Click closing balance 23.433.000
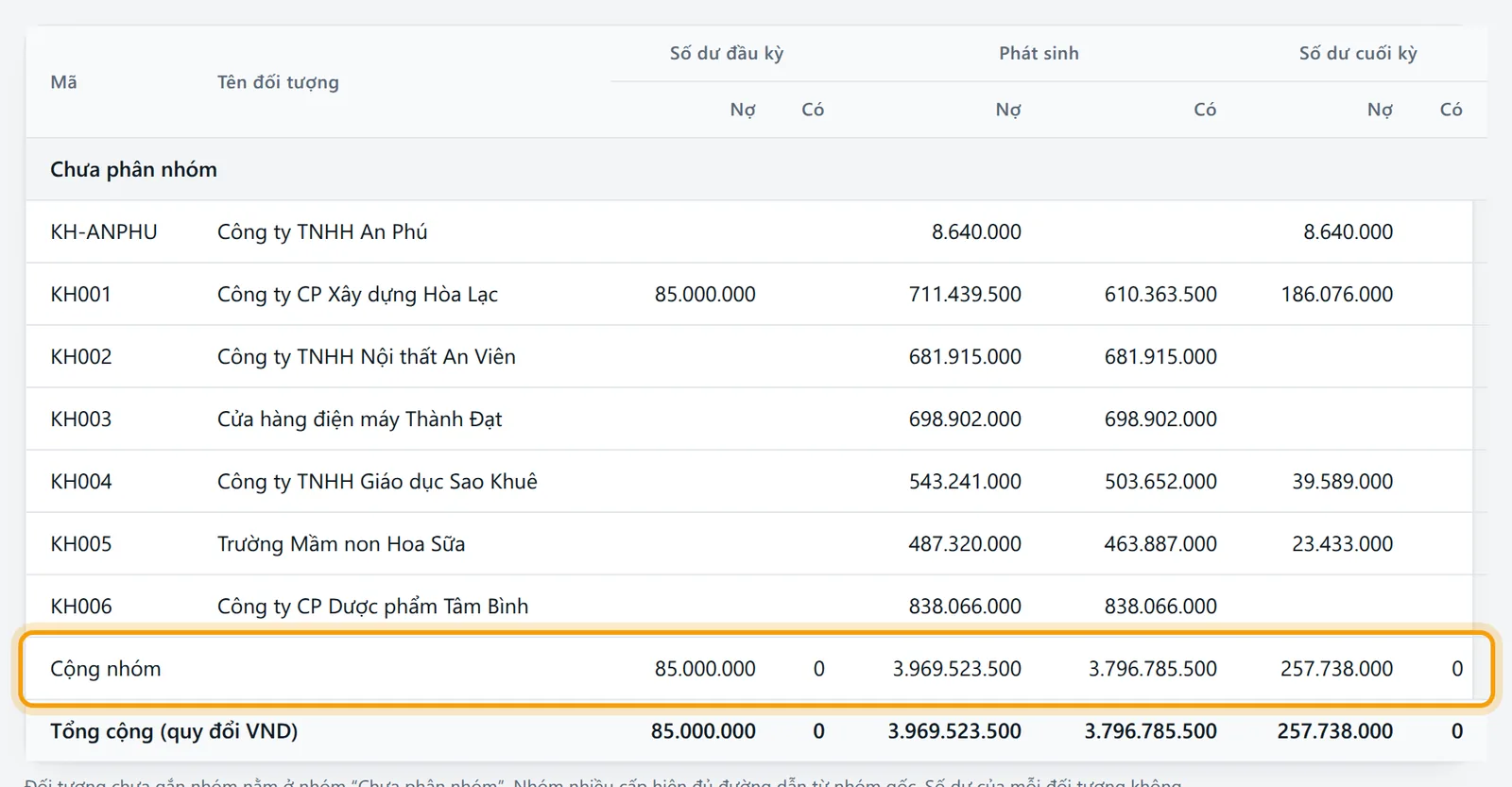Screen dimensions: 1512x787 point(1343,543)
